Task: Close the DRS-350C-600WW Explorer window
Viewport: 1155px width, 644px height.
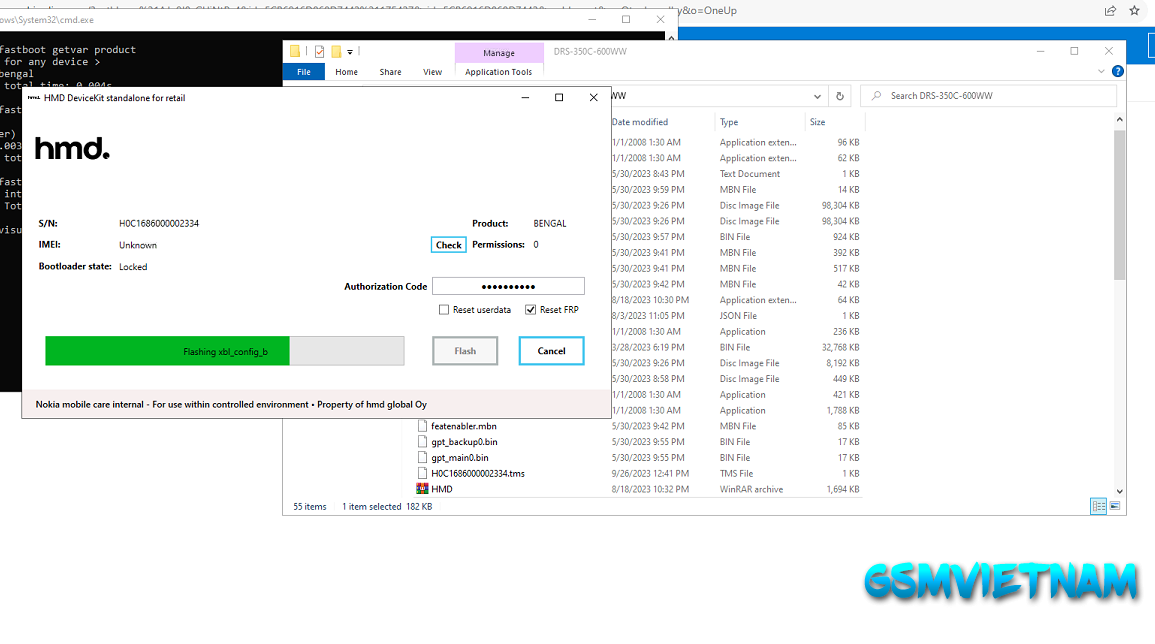Action: click(1109, 51)
